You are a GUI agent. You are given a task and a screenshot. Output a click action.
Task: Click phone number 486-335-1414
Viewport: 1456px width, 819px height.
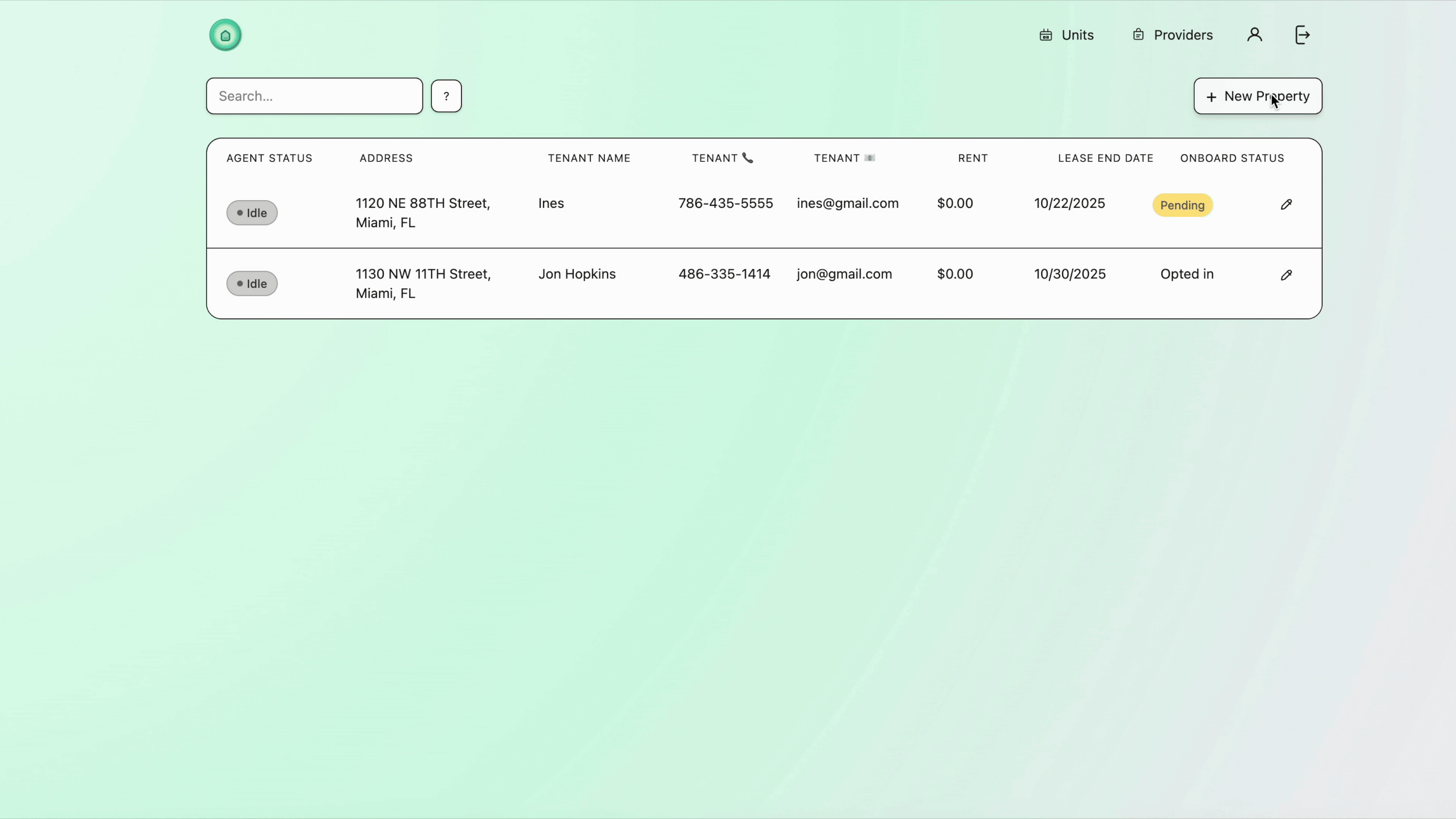[x=724, y=274]
